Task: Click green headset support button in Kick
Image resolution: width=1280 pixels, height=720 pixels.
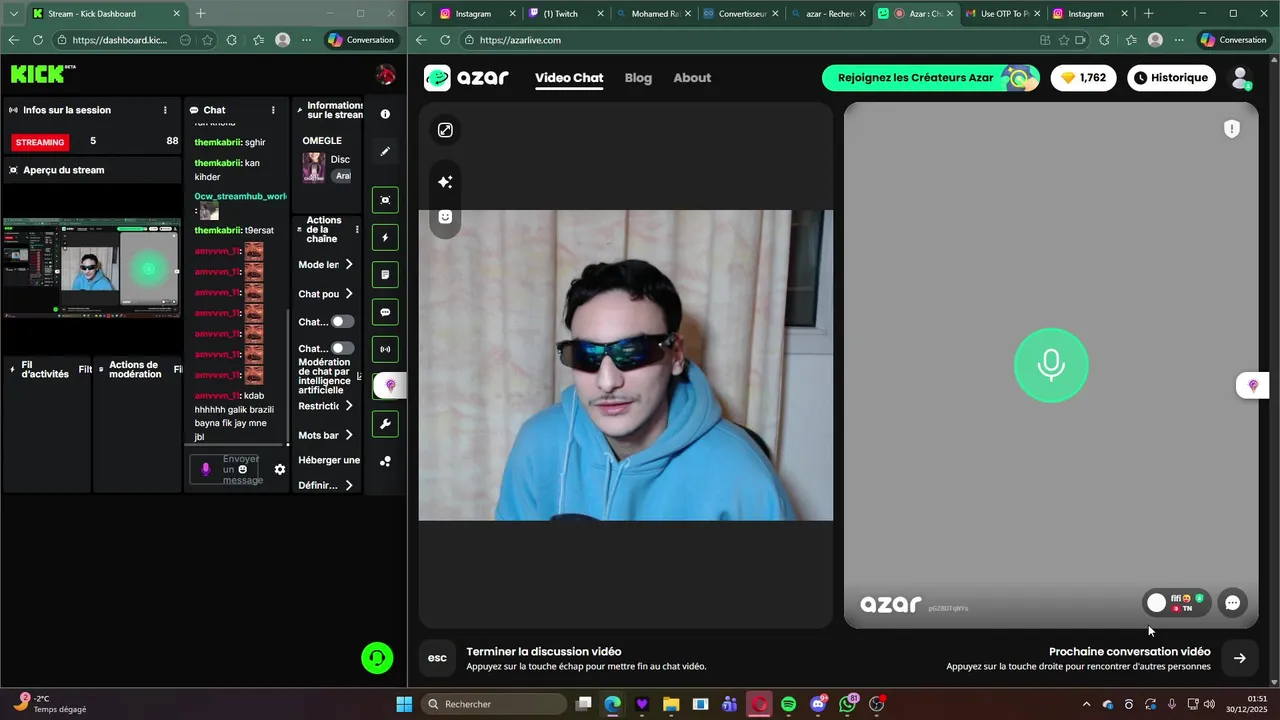Action: click(x=377, y=657)
